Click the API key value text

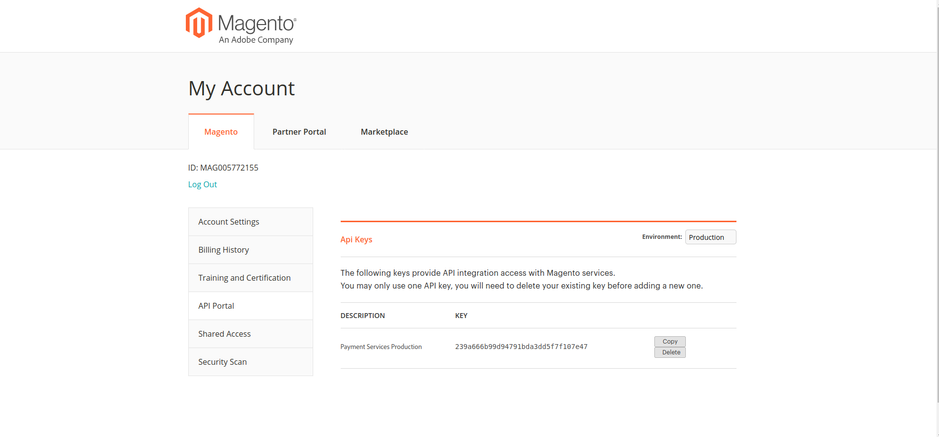coord(521,347)
